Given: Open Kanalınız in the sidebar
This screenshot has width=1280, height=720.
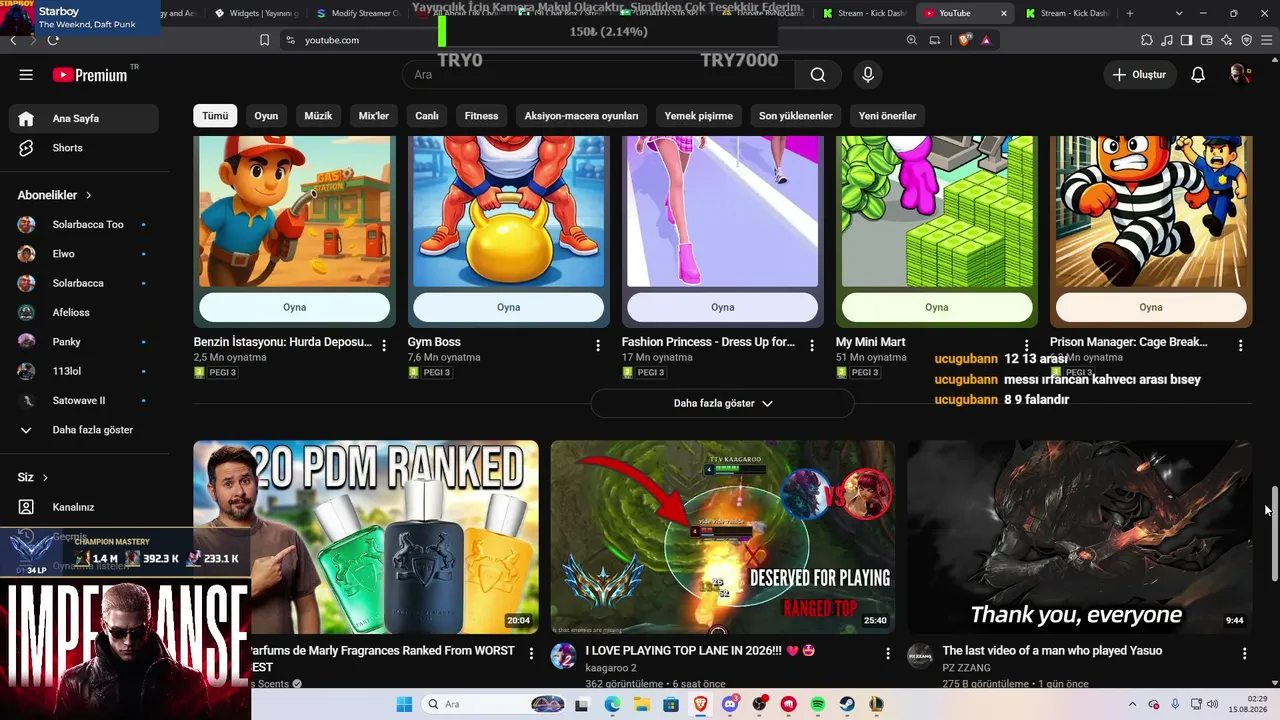Looking at the screenshot, I should pos(84,507).
